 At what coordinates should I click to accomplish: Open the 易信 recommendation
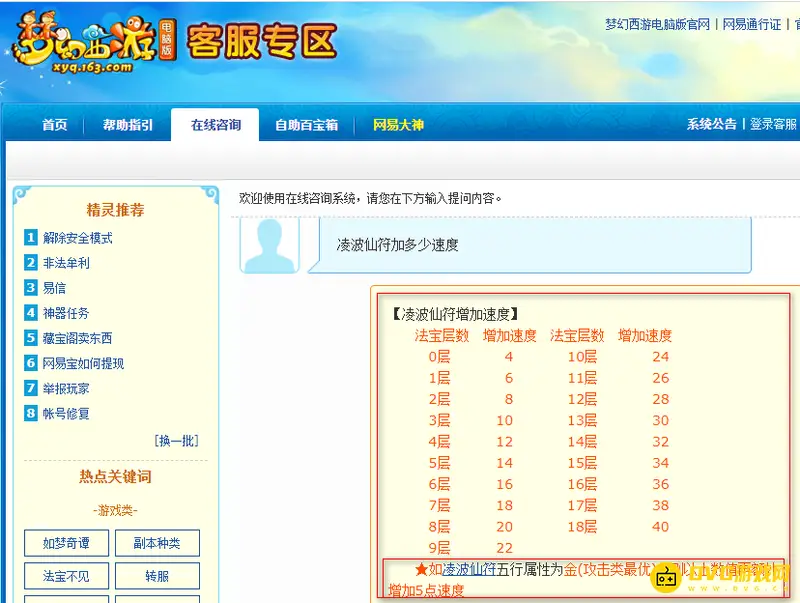pyautogui.click(x=54, y=288)
